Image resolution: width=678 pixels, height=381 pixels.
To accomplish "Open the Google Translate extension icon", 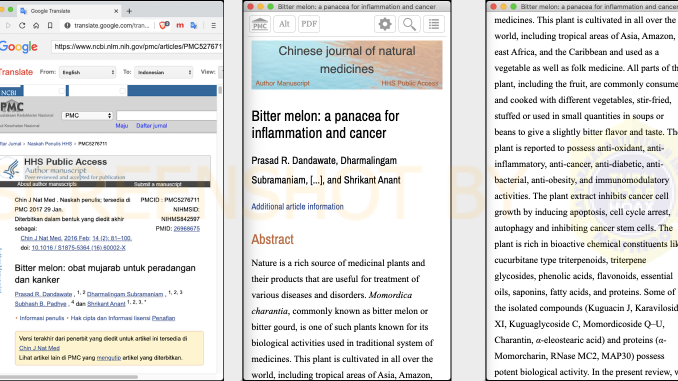I will pos(194,26).
